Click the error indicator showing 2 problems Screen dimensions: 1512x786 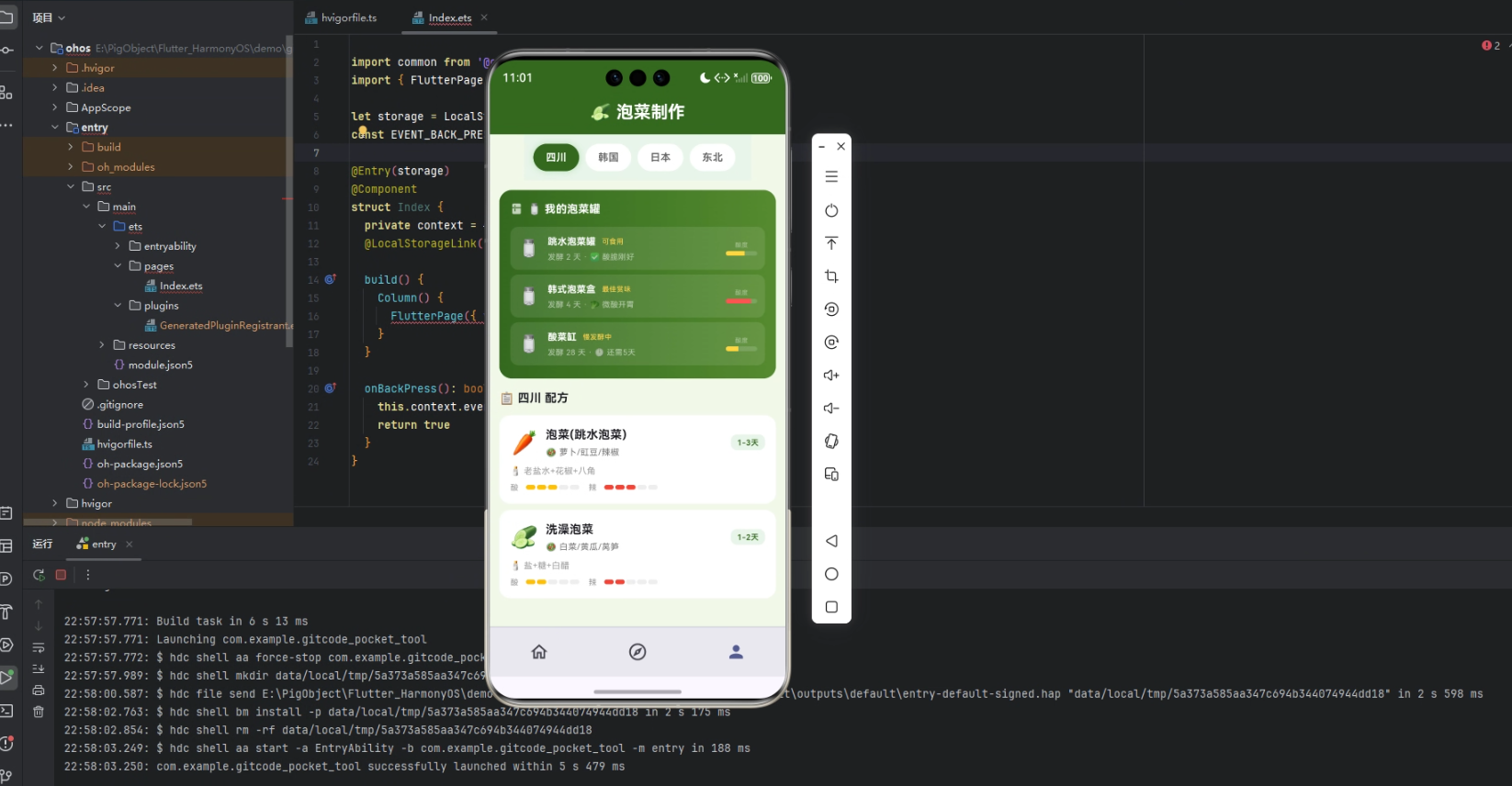tap(1490, 45)
